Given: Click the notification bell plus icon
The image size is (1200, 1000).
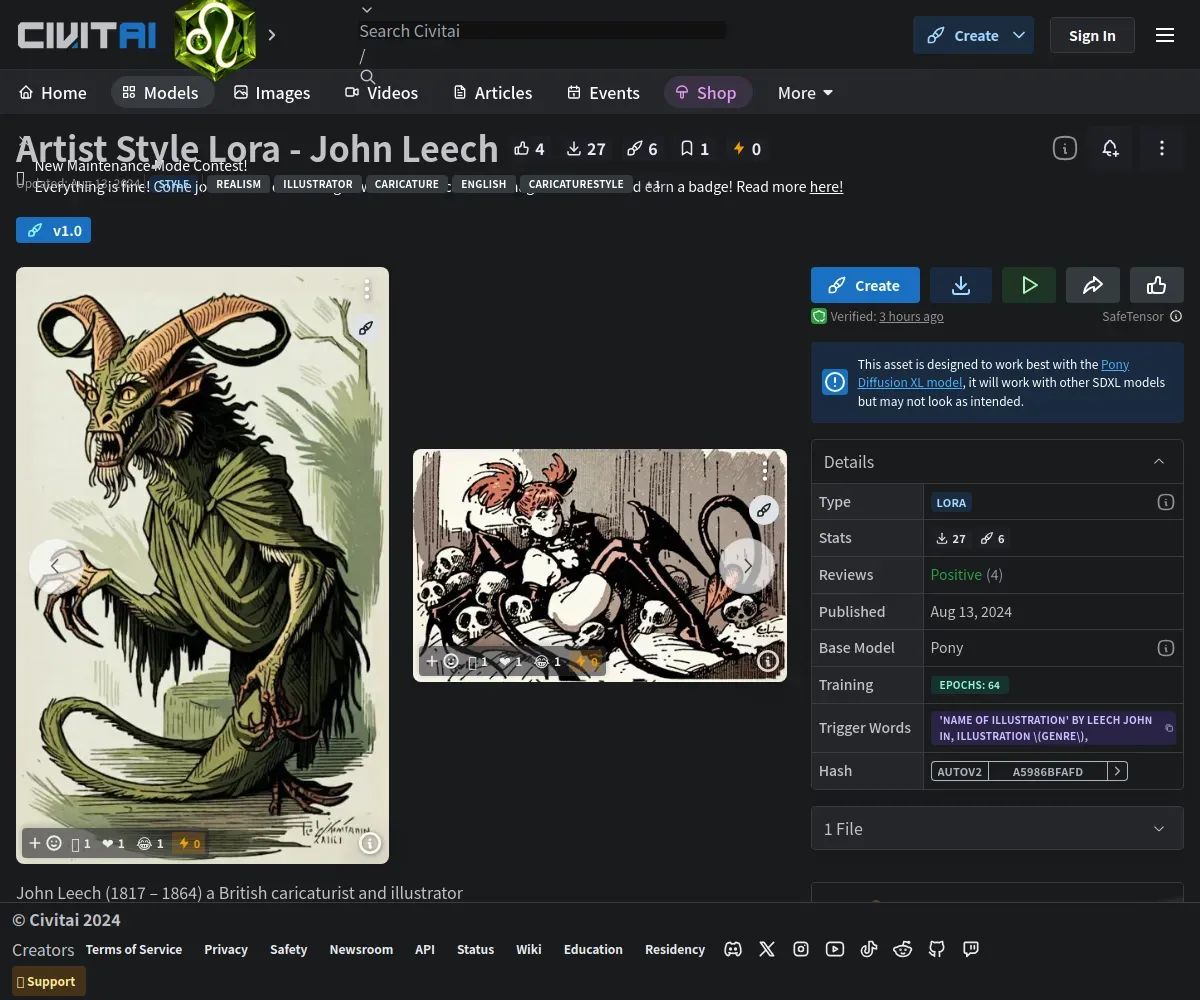Looking at the screenshot, I should [x=1110, y=148].
